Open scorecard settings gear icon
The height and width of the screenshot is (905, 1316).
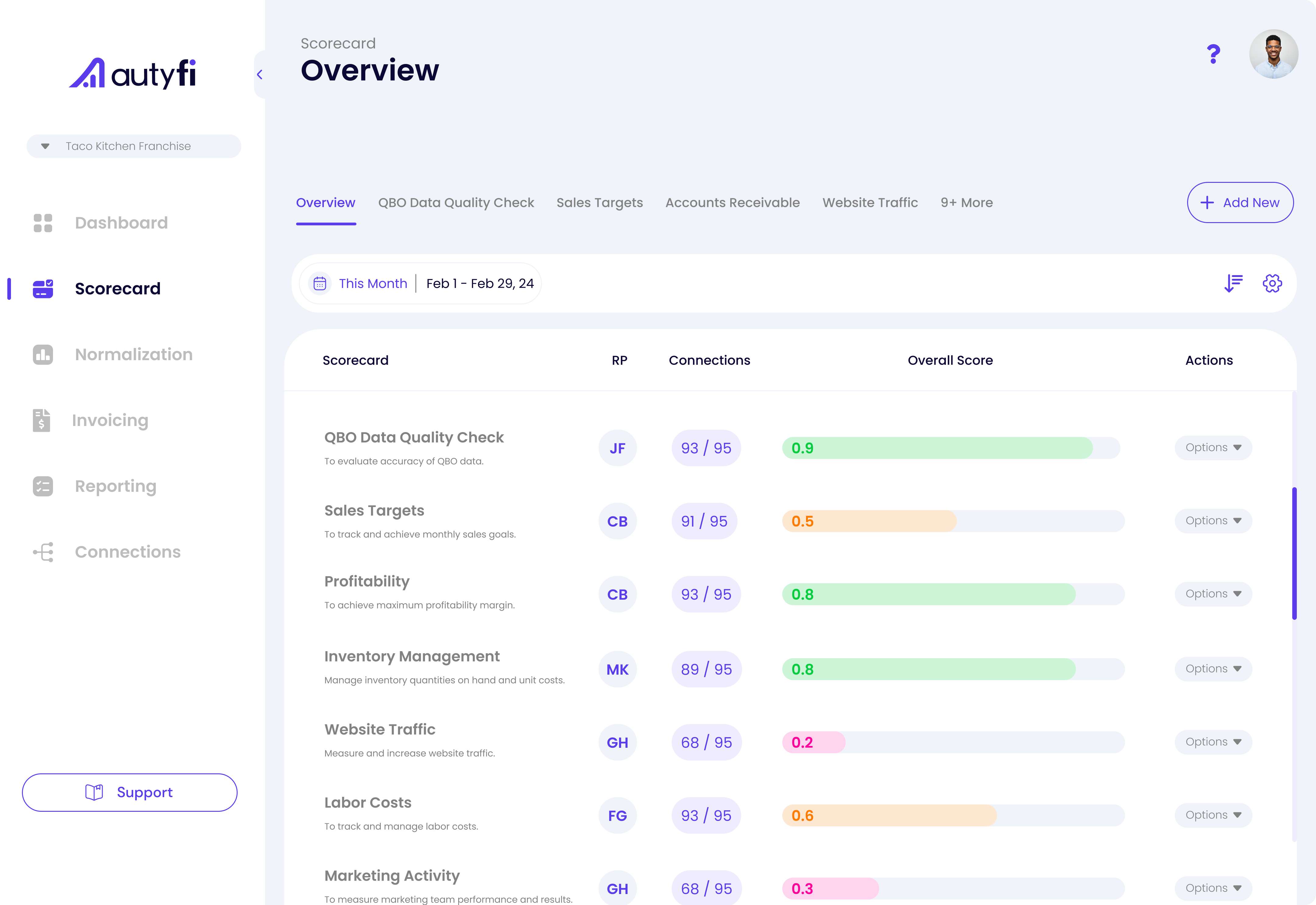1272,283
